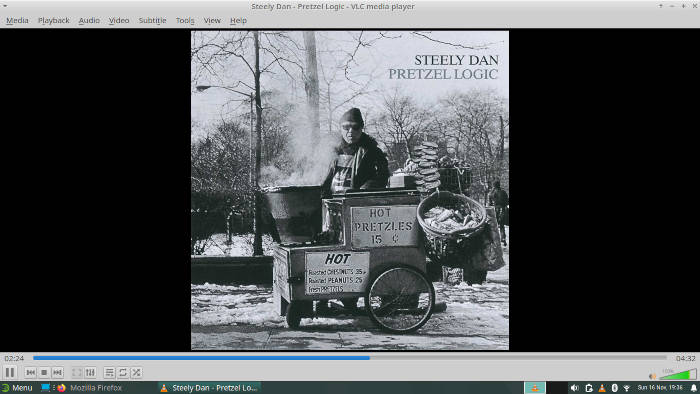This screenshot has height=394, width=700.
Task: Open network Wi-Fi tray icon
Action: [x=627, y=388]
